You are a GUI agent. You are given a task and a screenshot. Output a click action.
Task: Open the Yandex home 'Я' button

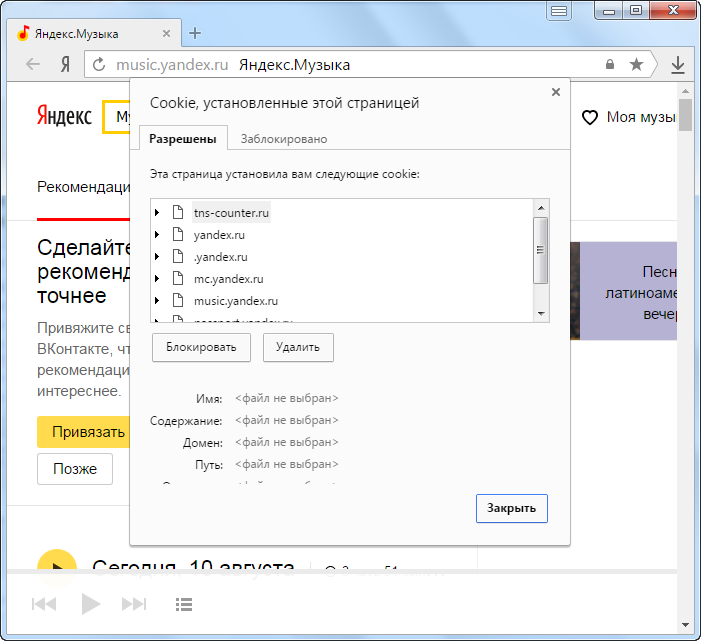65,65
